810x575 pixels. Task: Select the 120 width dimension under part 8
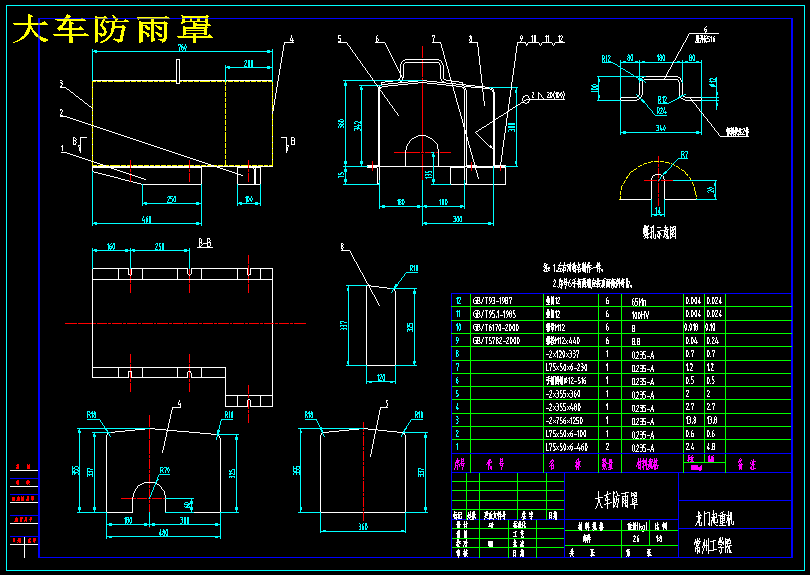(381, 378)
